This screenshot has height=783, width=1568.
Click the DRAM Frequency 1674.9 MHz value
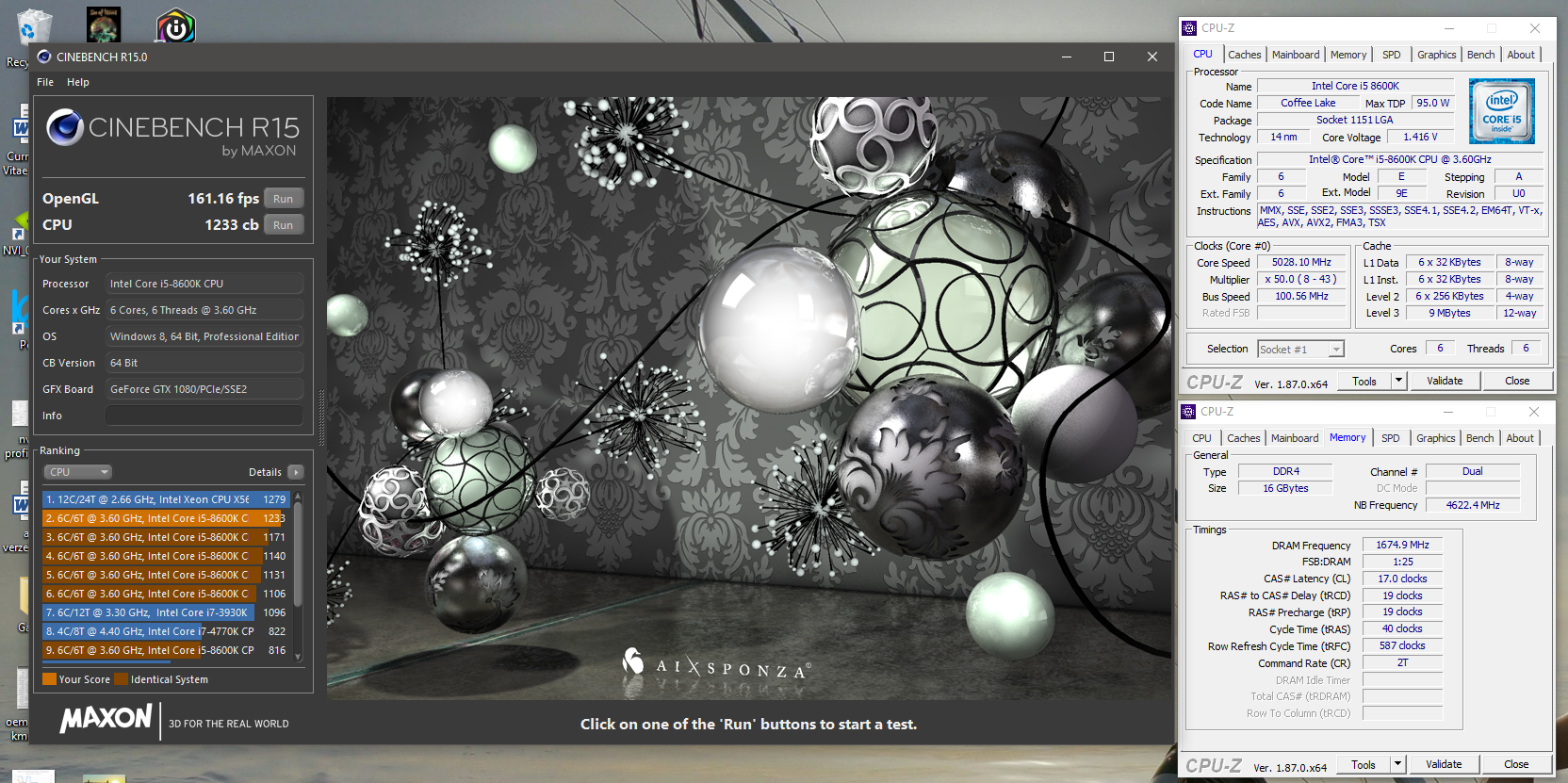pos(1402,546)
